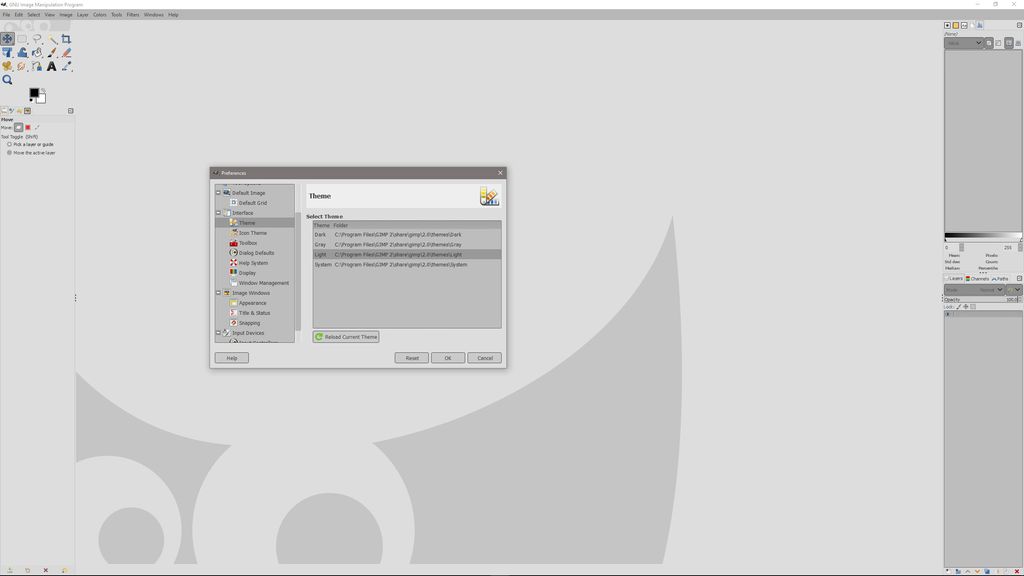Open the Filters menu

click(x=132, y=14)
